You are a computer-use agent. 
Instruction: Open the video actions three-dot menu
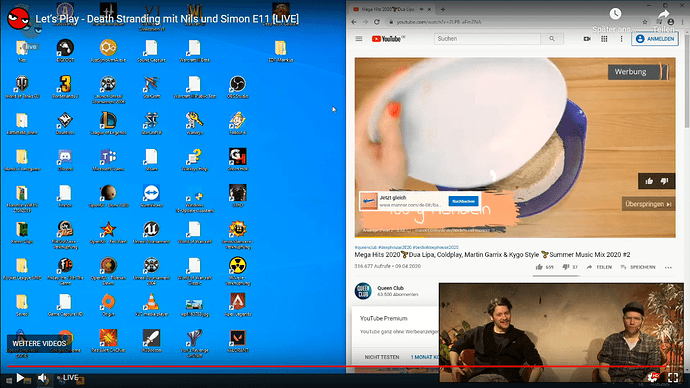tap(668, 267)
